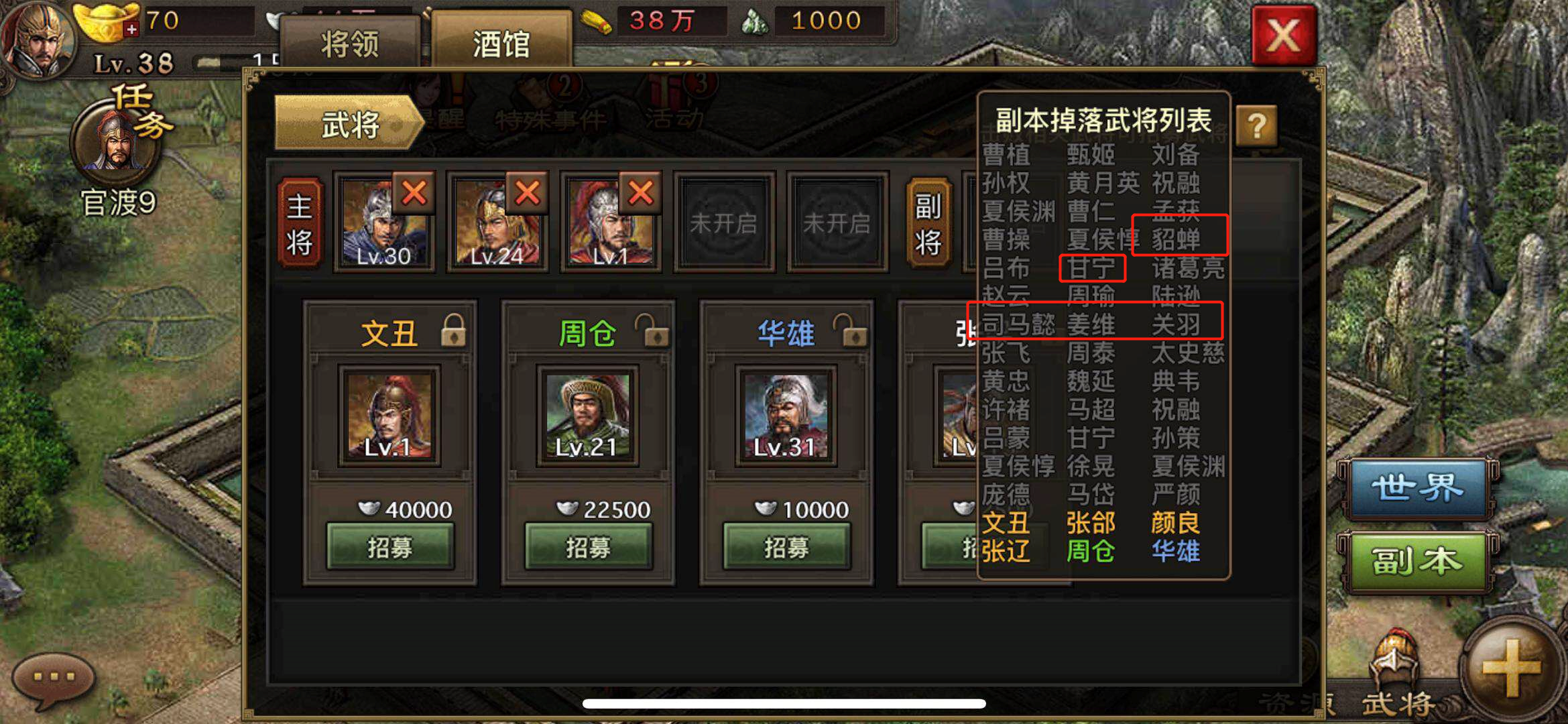
Task: Click the gold ingot plus icon
Action: [x=131, y=29]
